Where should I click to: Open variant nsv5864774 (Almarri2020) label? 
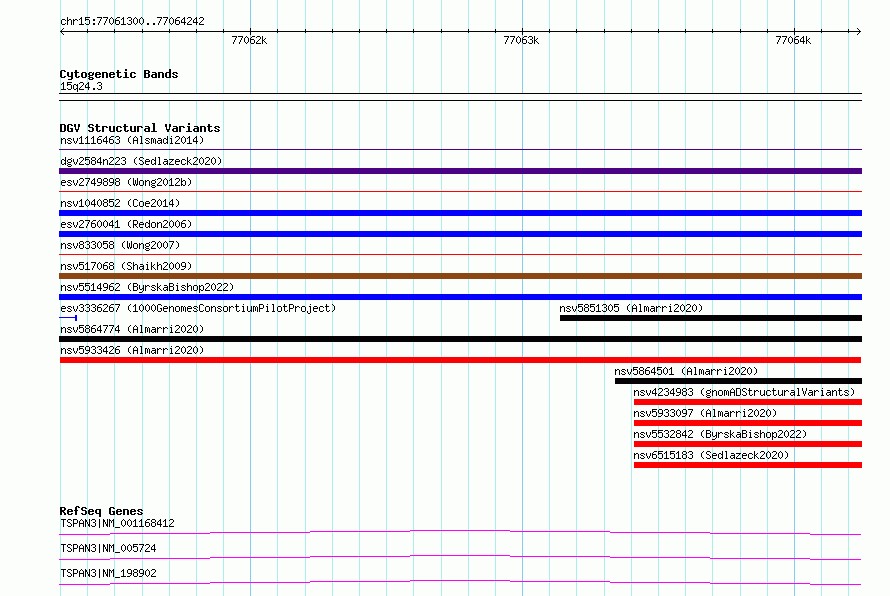point(132,329)
